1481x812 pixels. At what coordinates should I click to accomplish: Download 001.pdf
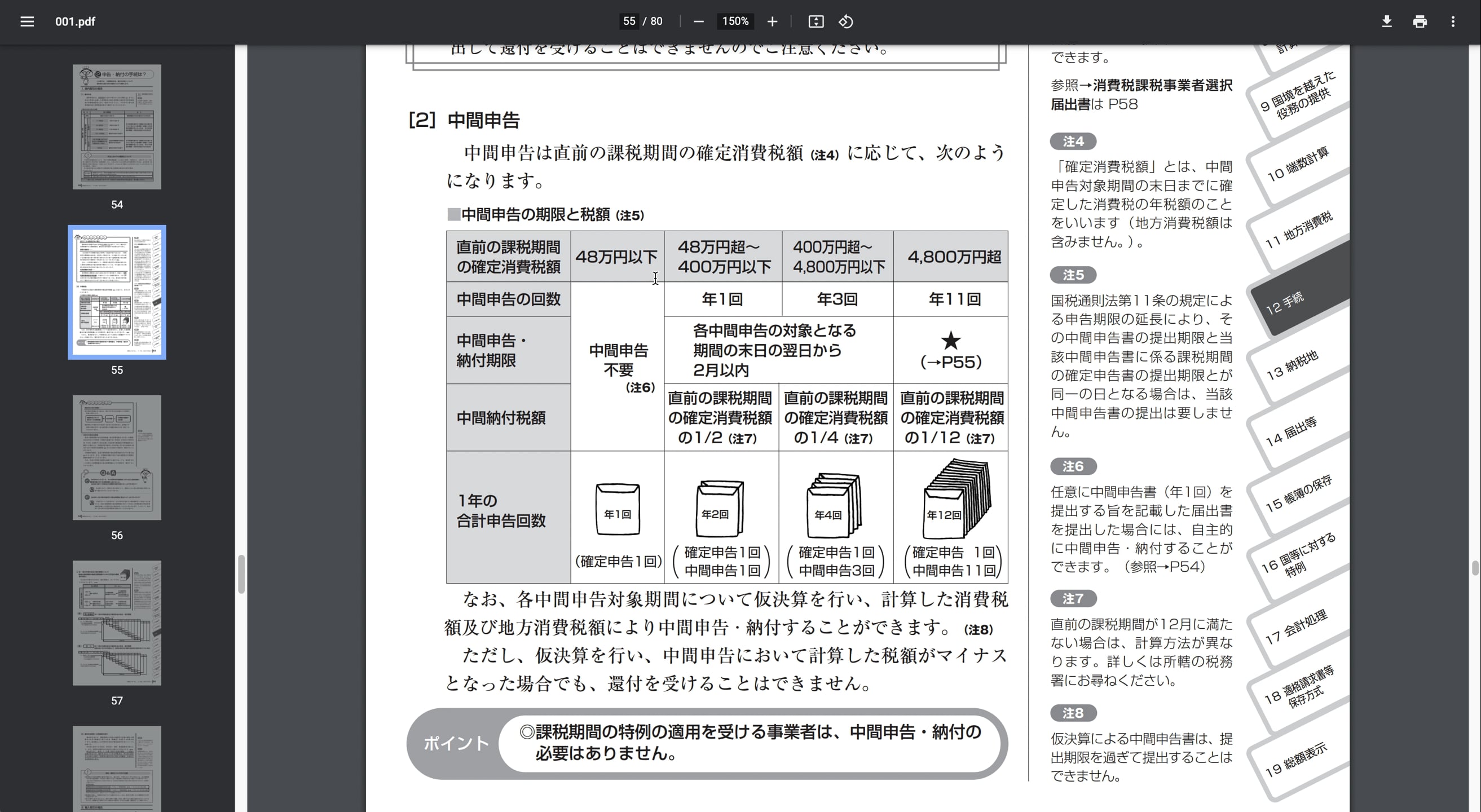point(1387,21)
